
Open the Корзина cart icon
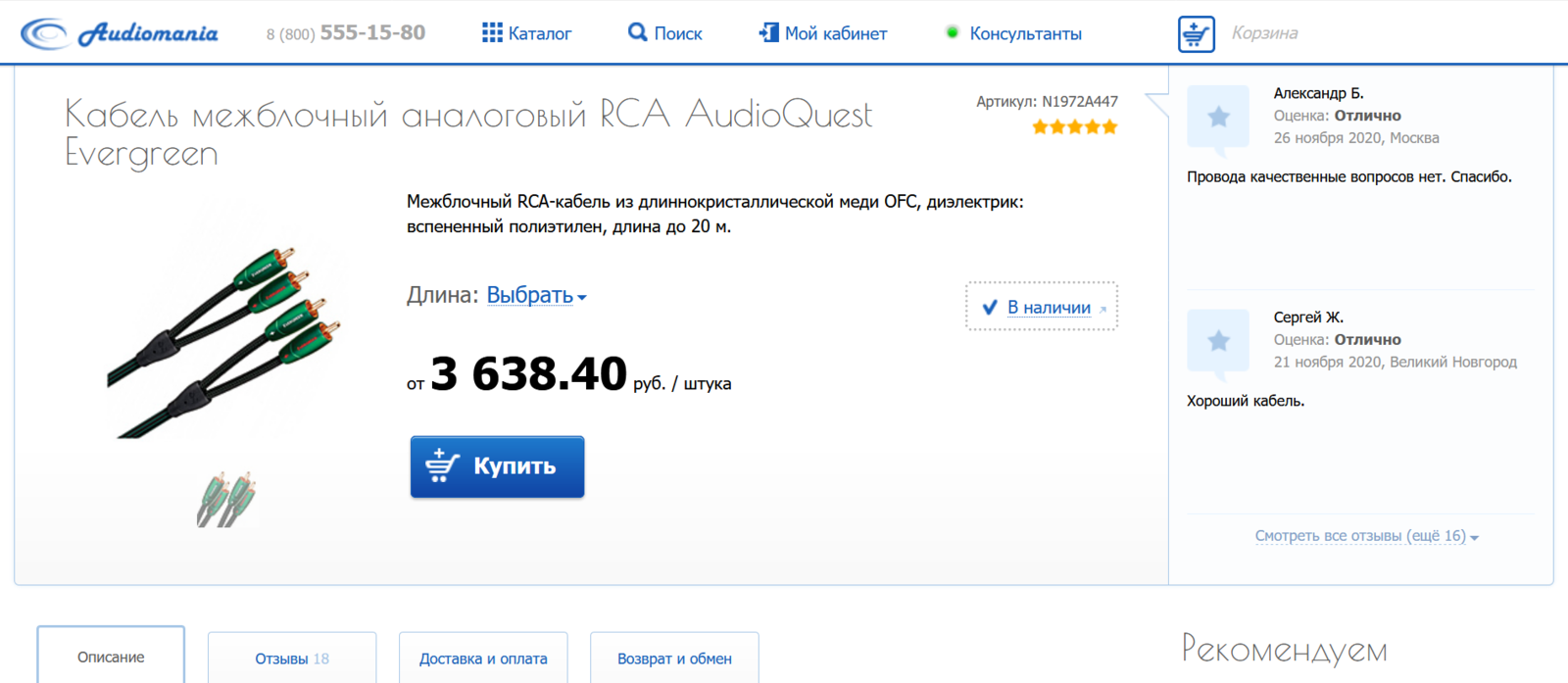point(1196,32)
